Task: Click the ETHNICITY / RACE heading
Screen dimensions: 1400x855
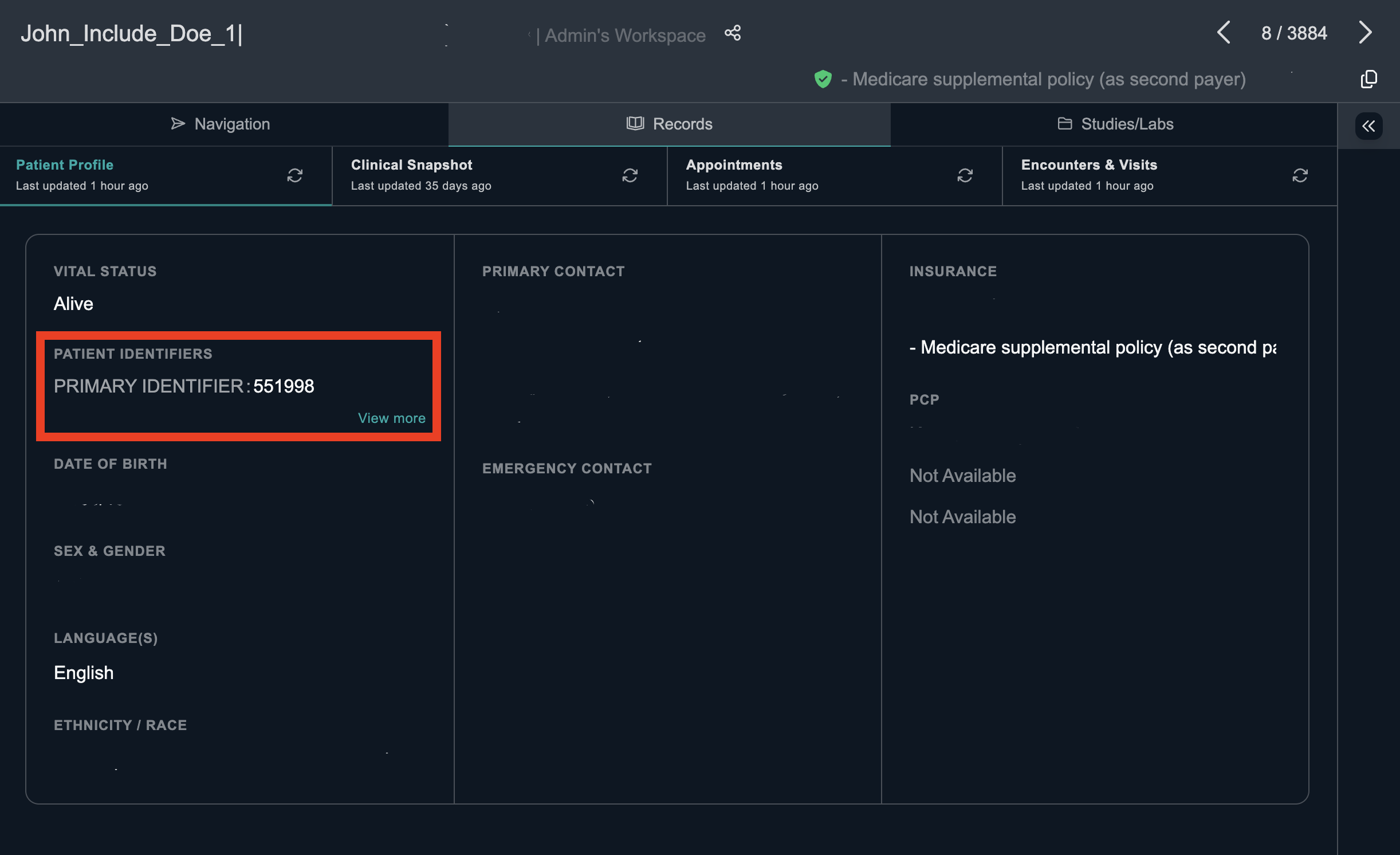Action: point(120,725)
